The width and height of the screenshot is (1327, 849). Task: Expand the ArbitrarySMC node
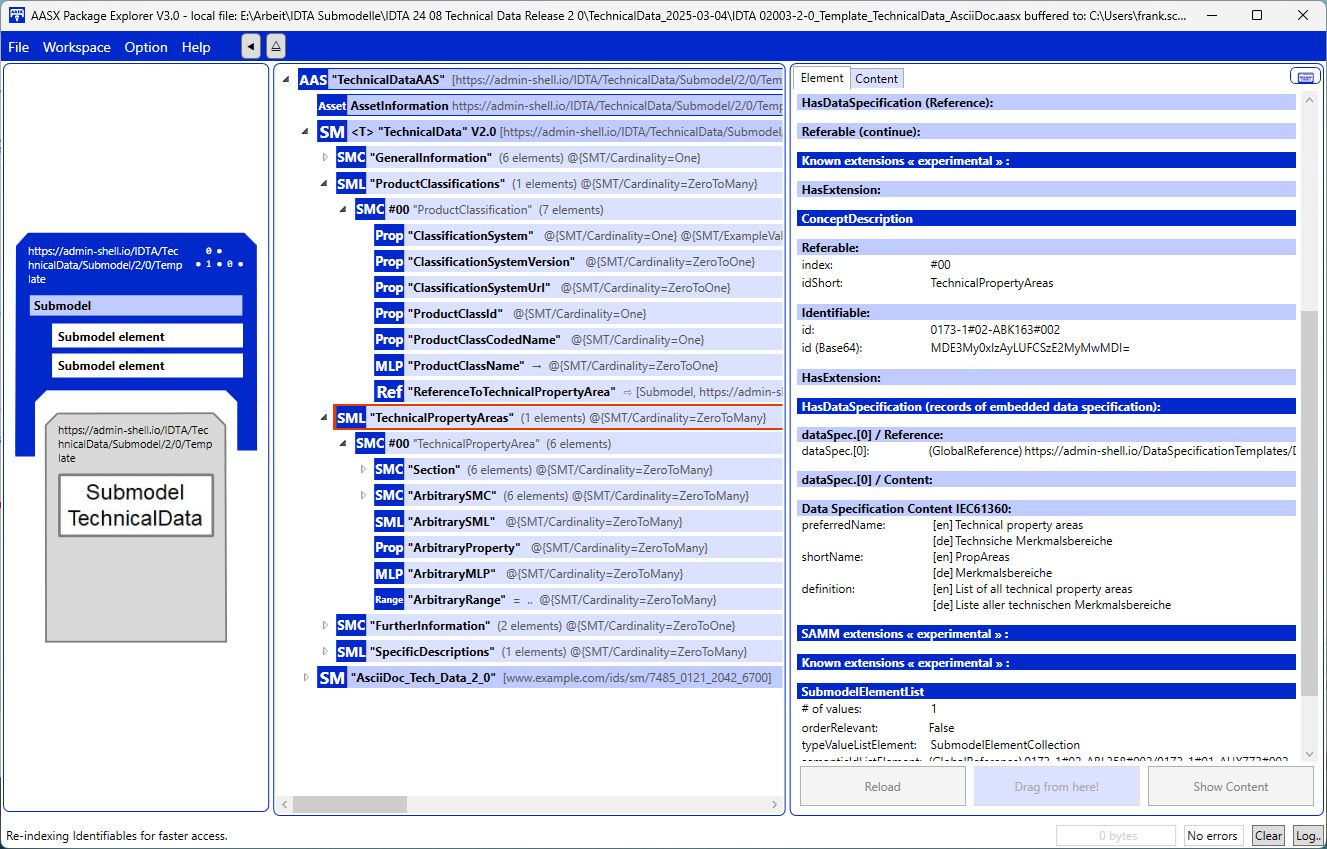tap(363, 496)
